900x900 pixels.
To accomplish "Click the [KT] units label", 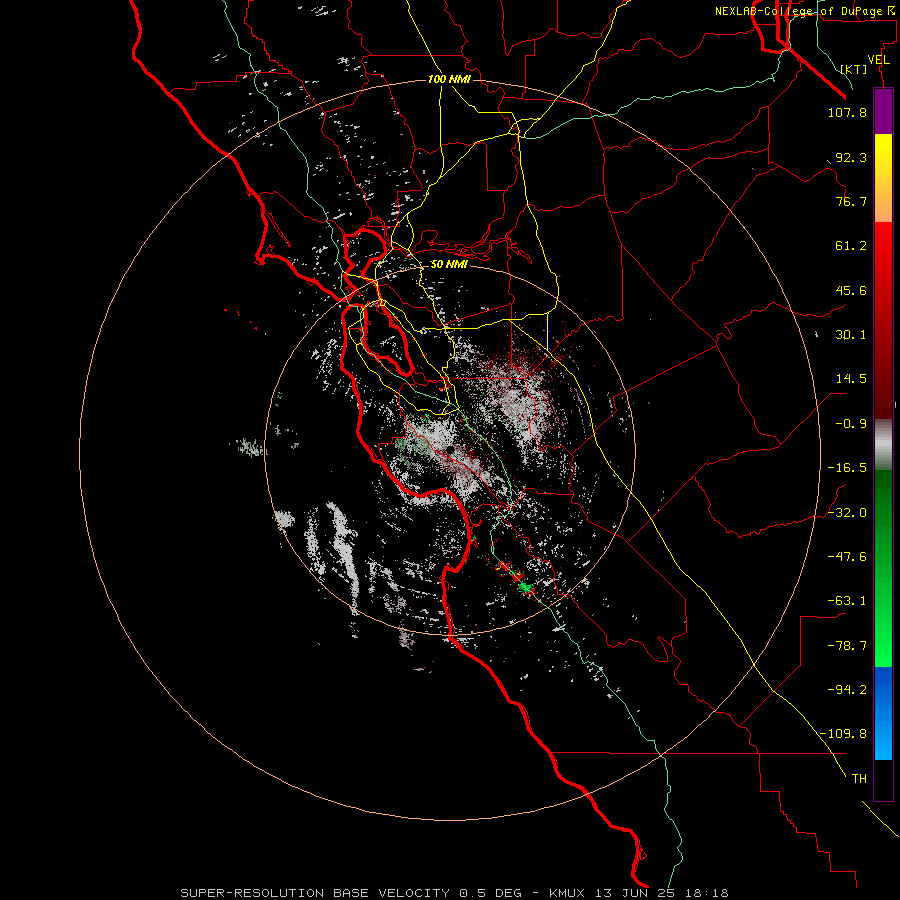I will [x=854, y=69].
